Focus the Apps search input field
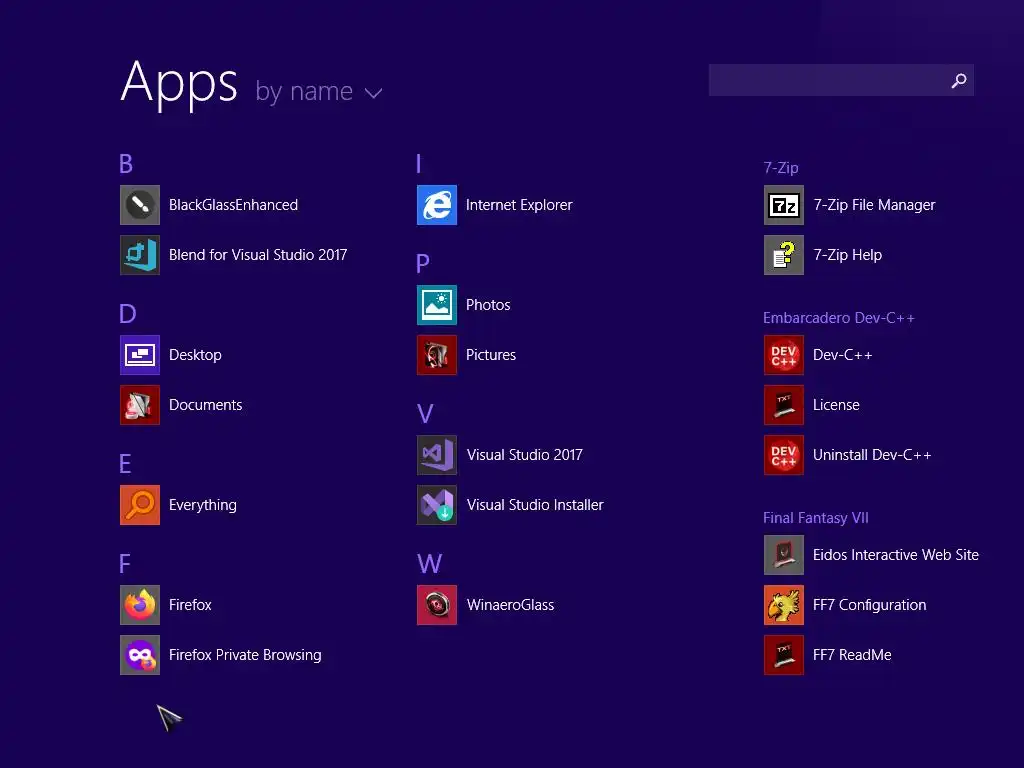 tap(841, 80)
